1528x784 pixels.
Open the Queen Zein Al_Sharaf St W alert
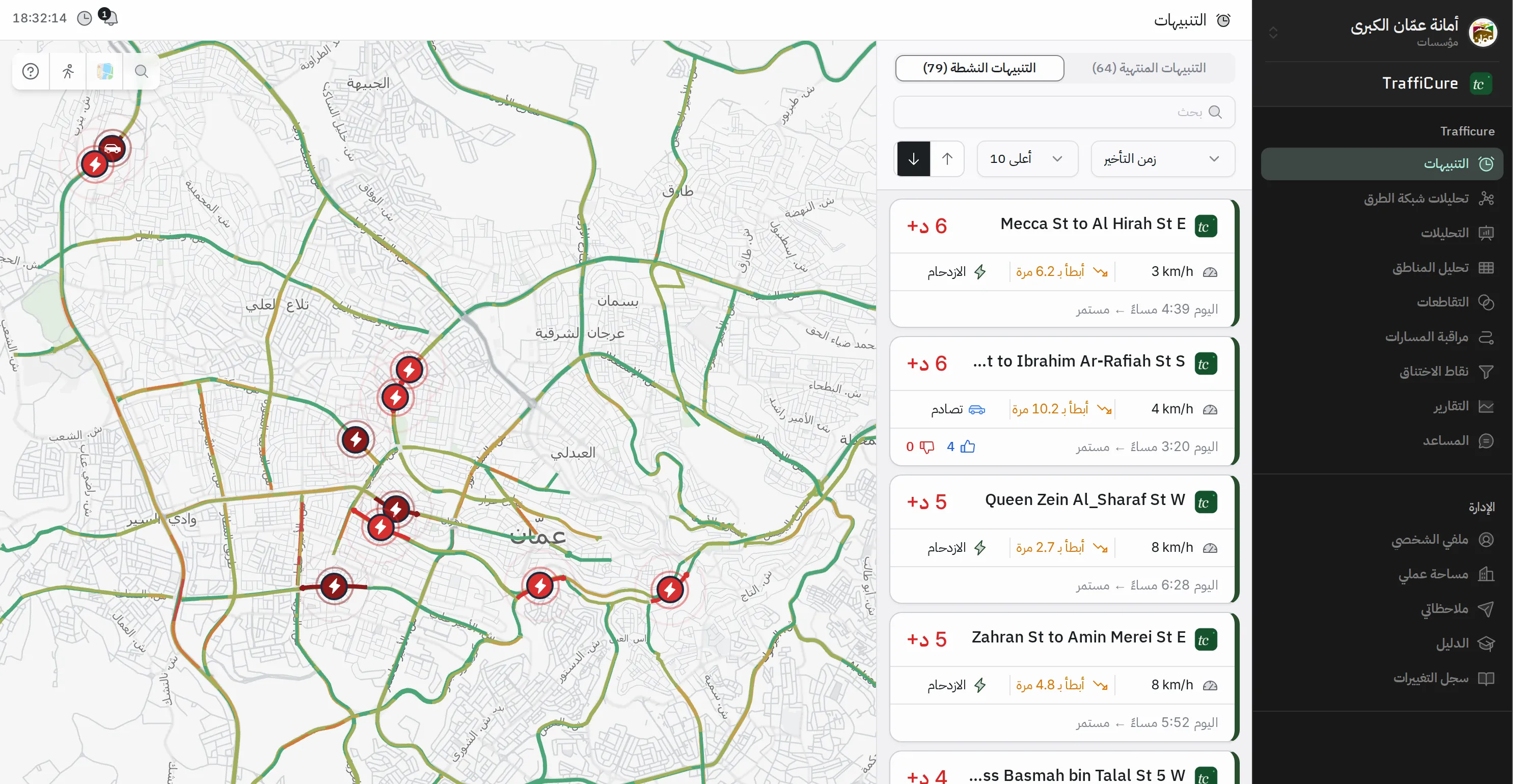click(x=1064, y=539)
